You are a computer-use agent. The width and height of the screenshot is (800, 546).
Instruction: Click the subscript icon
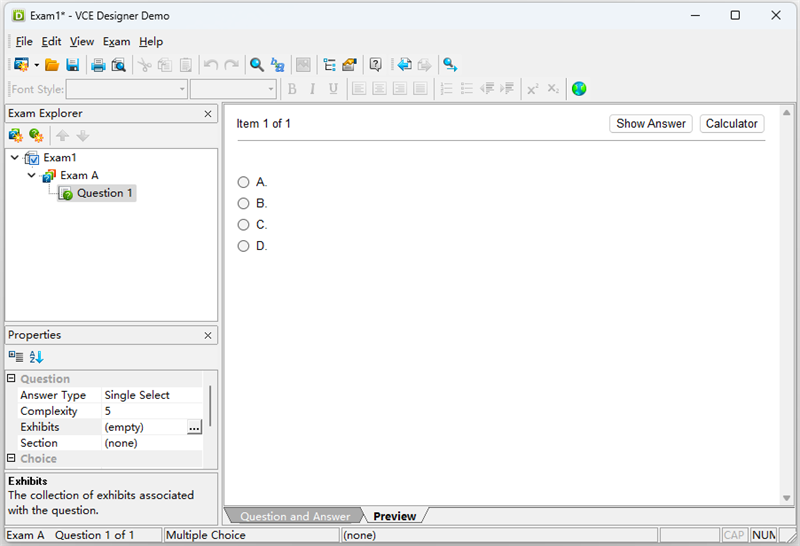tap(553, 89)
